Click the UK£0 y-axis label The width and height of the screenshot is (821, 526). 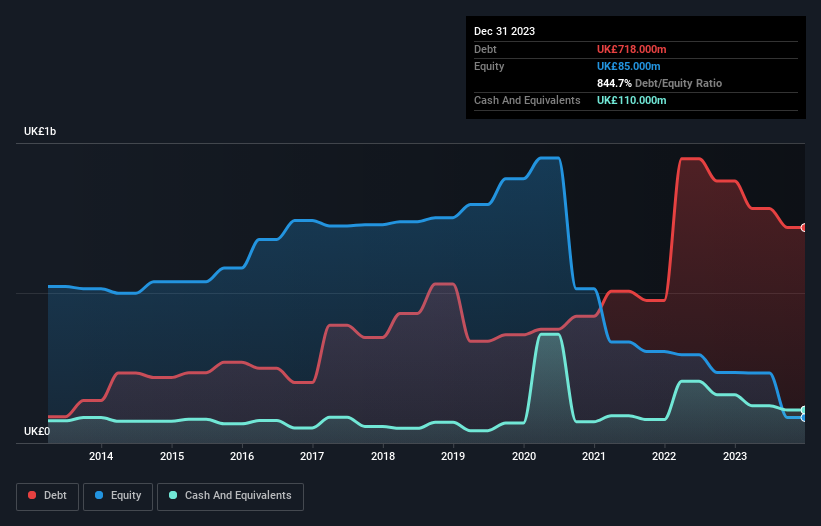coord(37,431)
